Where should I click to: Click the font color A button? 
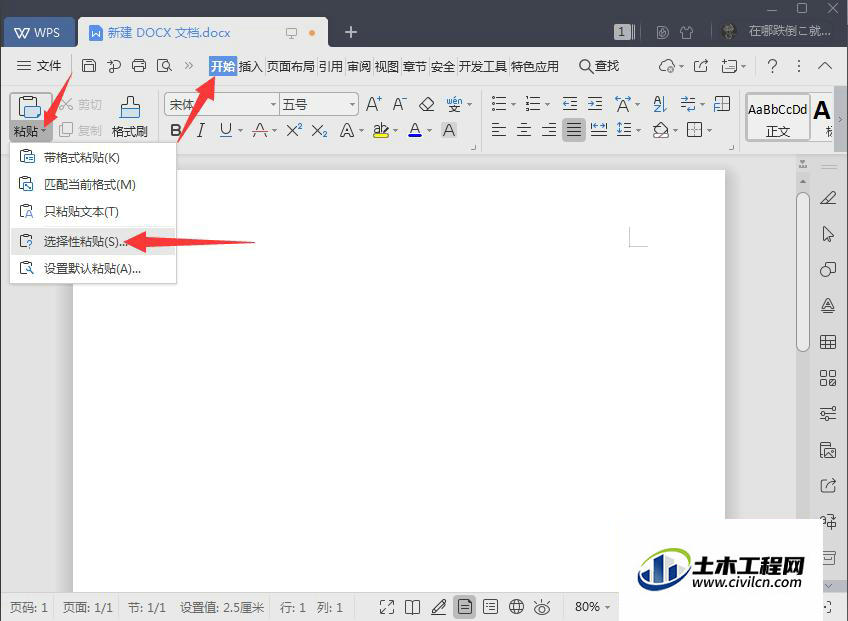415,130
